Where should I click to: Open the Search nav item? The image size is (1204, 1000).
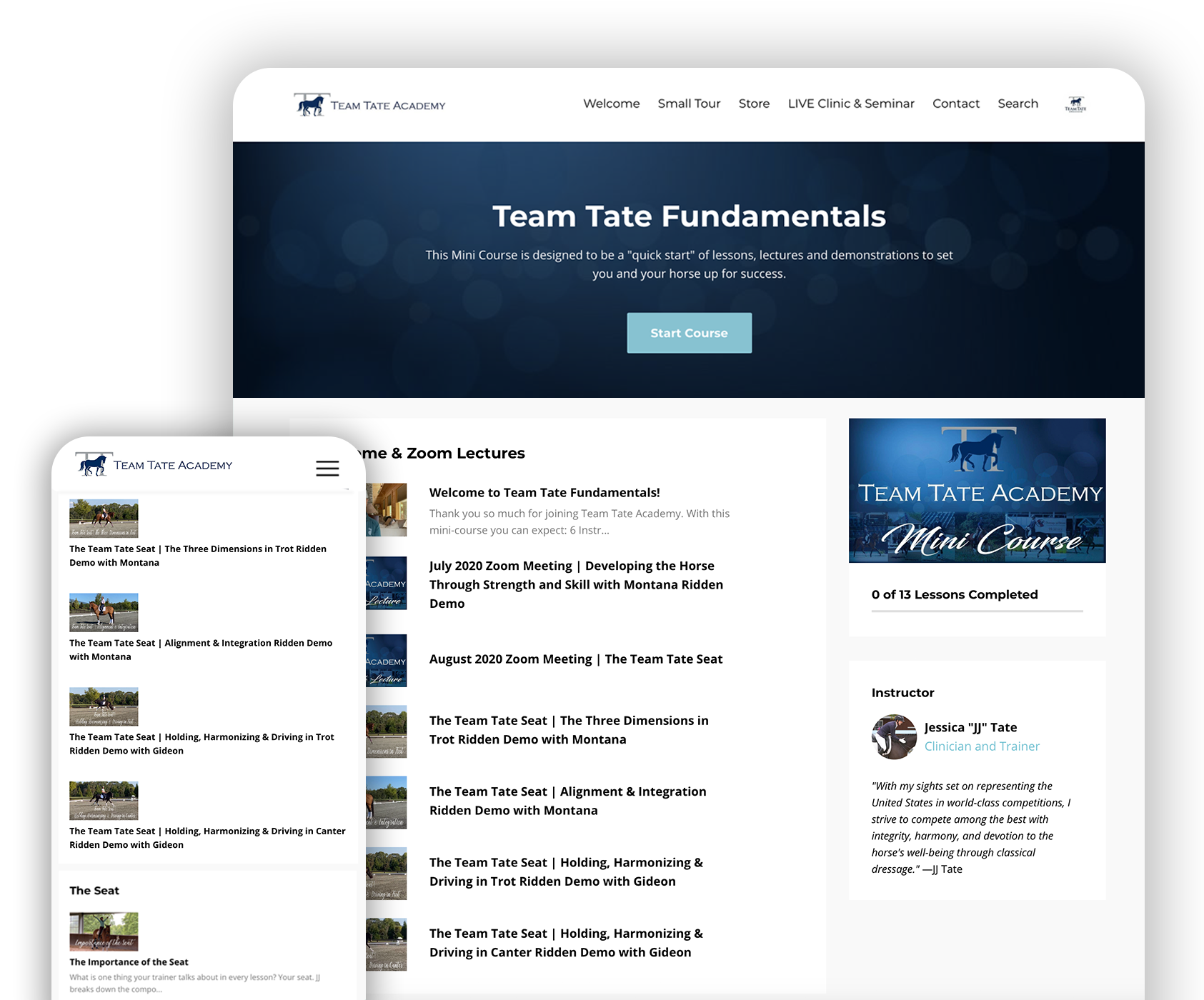[x=1018, y=104]
